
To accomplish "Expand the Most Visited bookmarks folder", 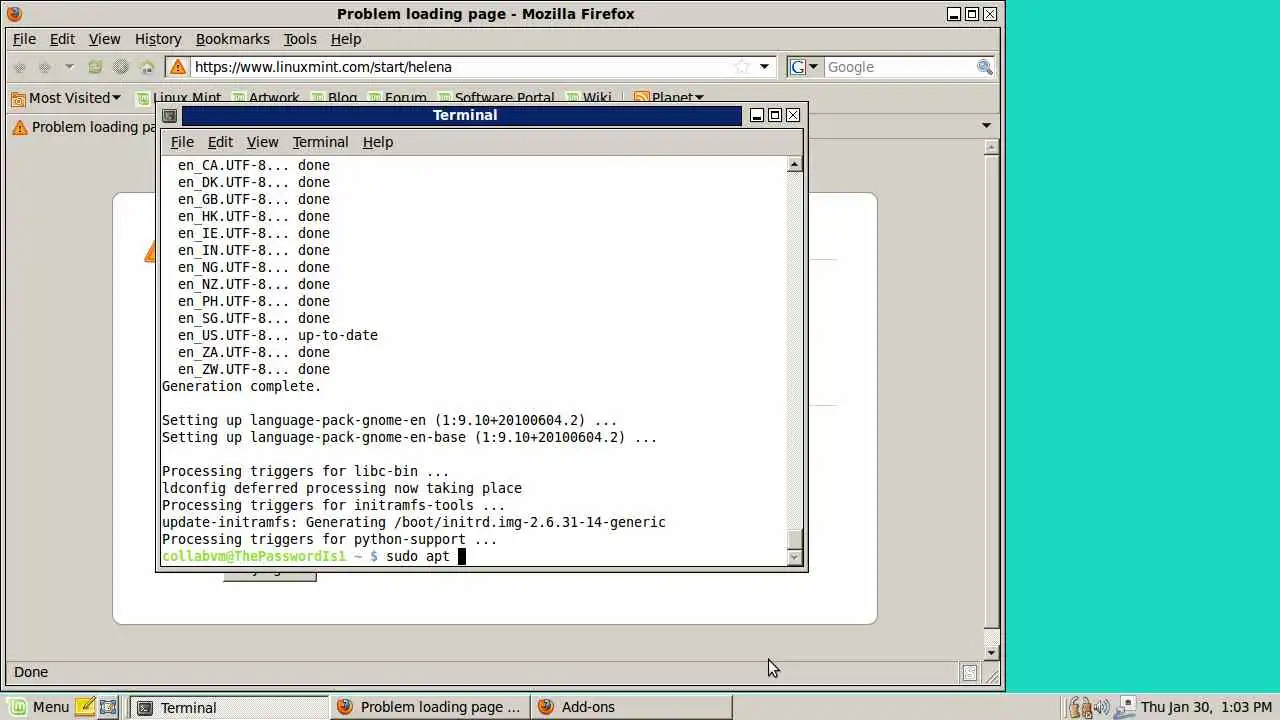I will pos(66,98).
